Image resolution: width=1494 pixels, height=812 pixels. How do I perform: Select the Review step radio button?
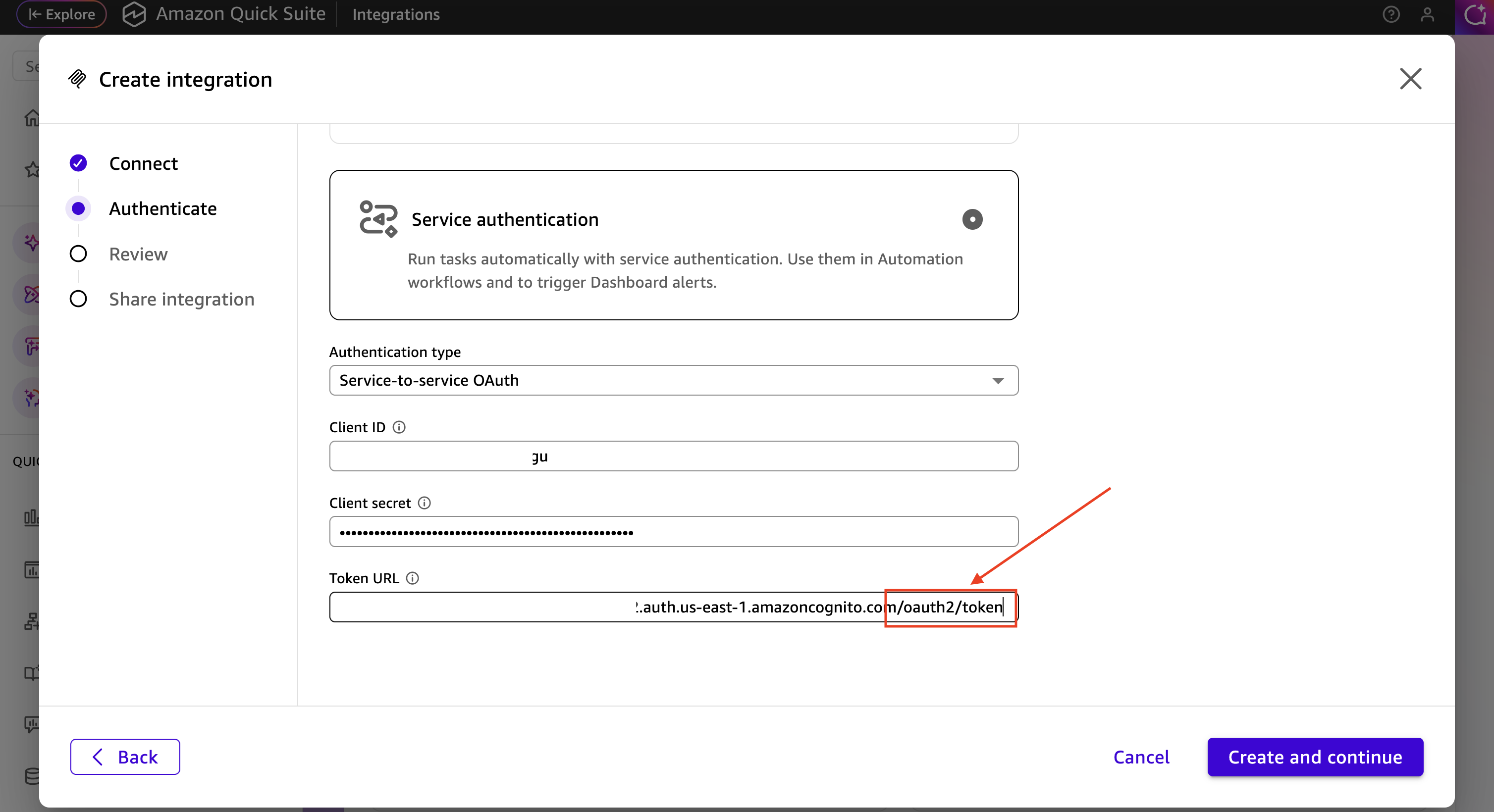click(78, 254)
